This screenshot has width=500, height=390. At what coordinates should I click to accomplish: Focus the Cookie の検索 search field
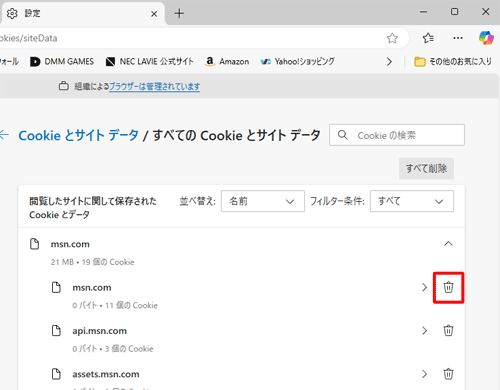(x=397, y=135)
